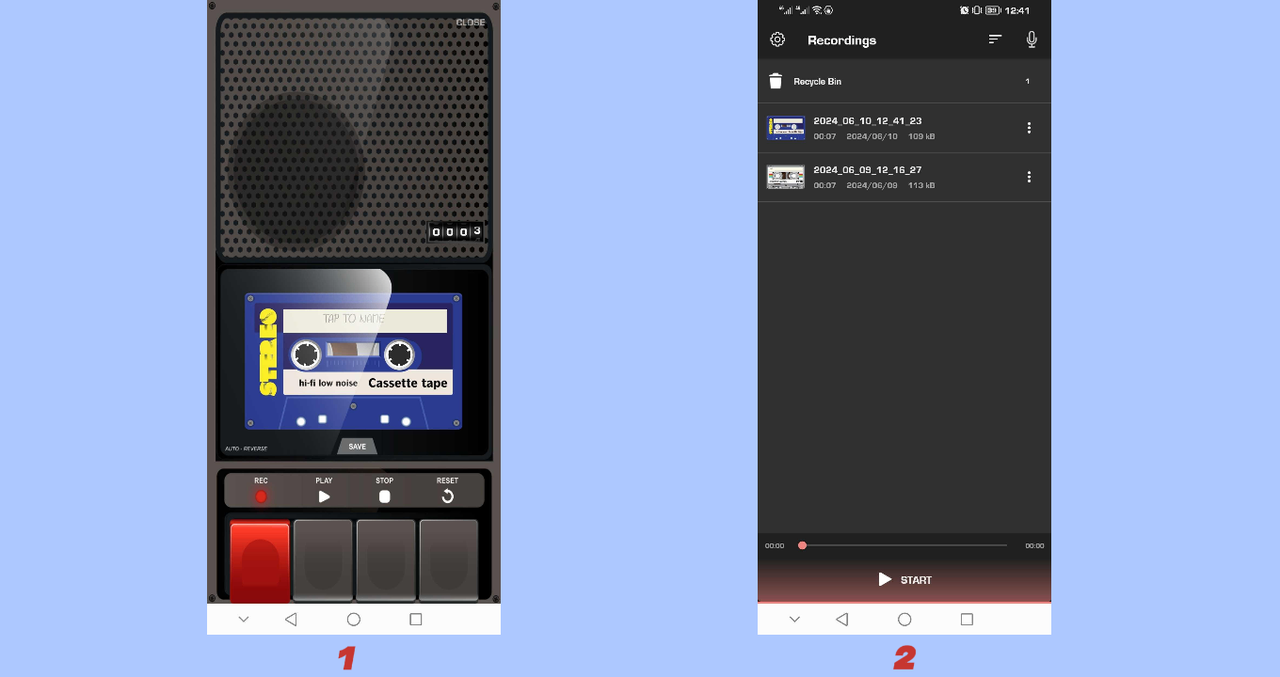Select recording 2024_06_09_12_16_27

(904, 177)
